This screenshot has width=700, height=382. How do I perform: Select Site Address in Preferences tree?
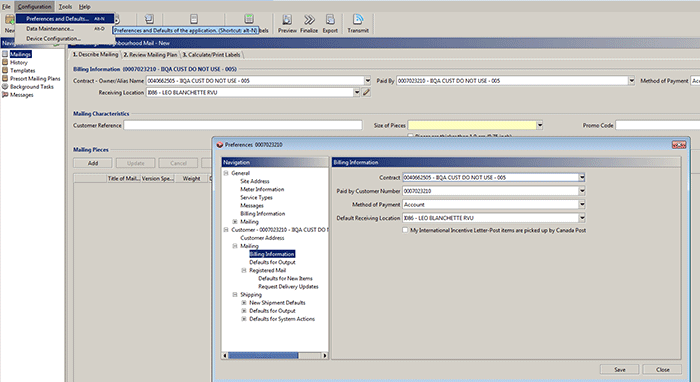coord(255,181)
